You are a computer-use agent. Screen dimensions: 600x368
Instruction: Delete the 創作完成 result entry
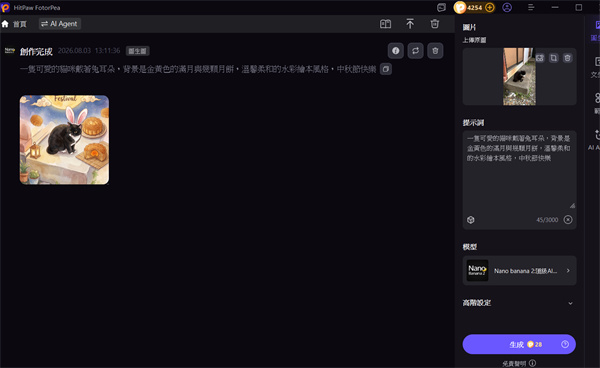[435, 50]
